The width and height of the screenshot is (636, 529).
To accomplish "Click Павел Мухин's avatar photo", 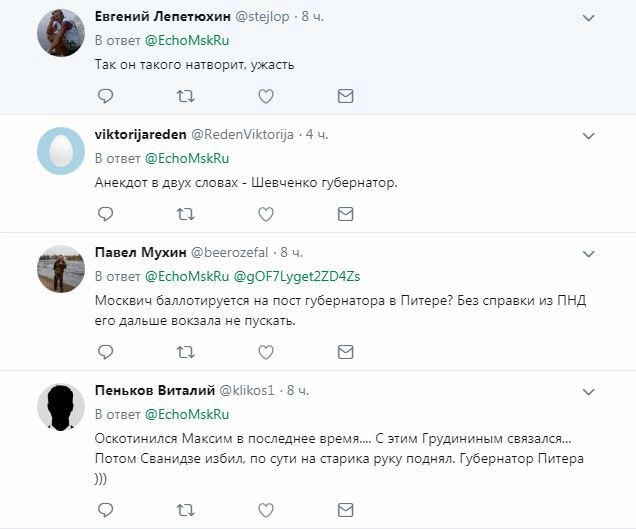I will click(x=60, y=270).
